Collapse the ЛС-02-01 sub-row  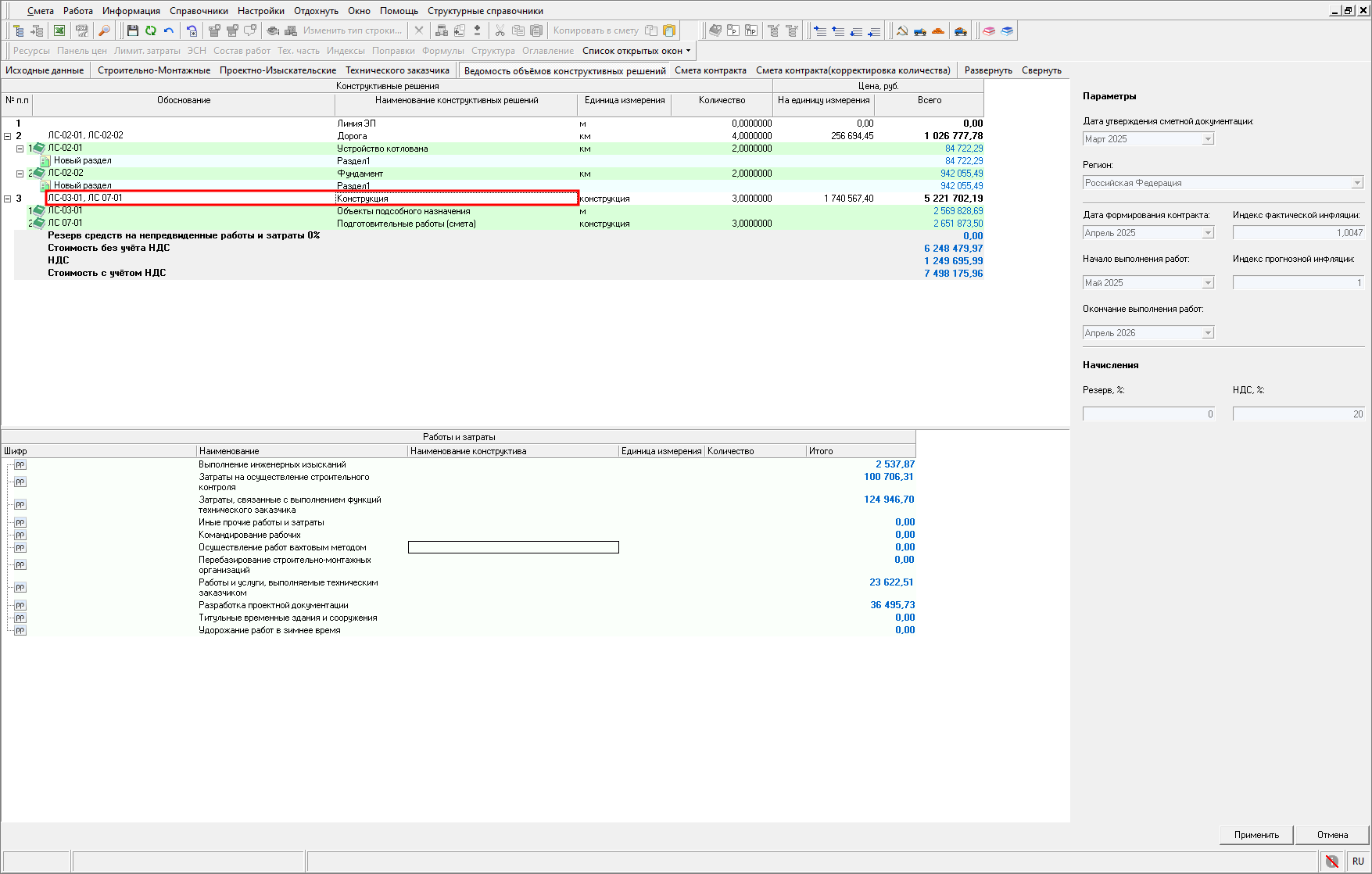tap(20, 149)
